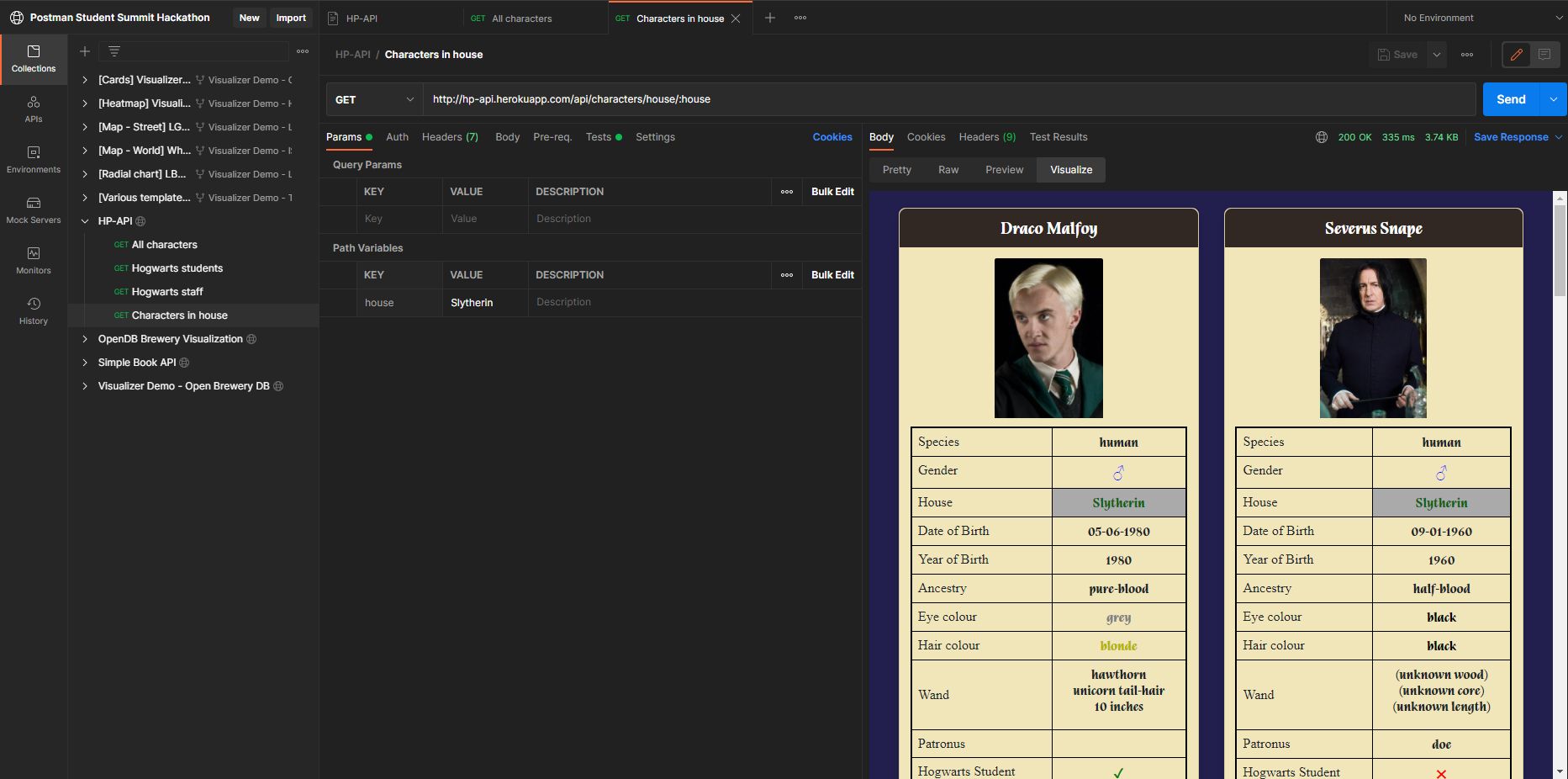Select the Pre-req. tab
The height and width of the screenshot is (779, 1568).
point(552,137)
